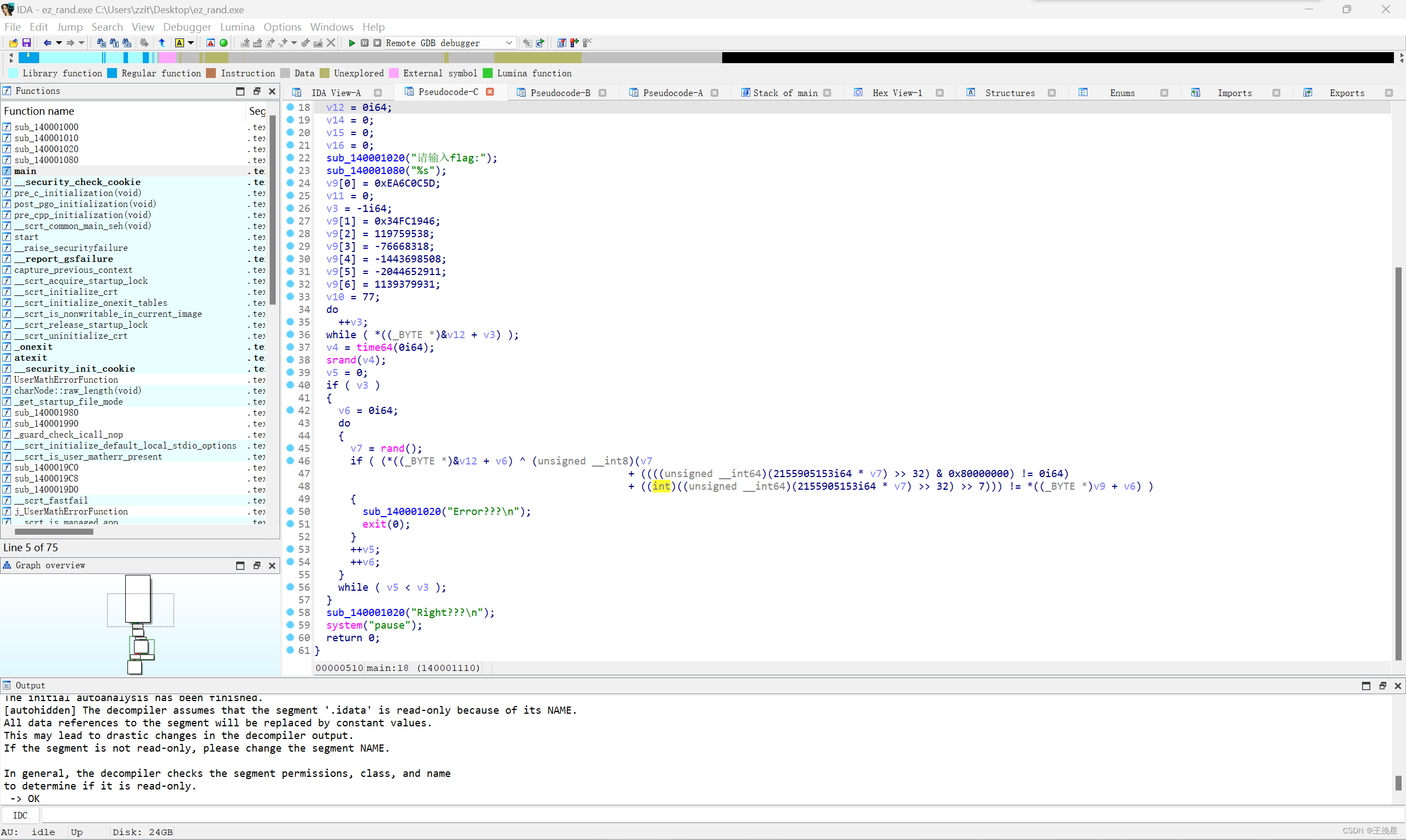Expand the Functions panel list
The image size is (1406, 840).
click(240, 91)
